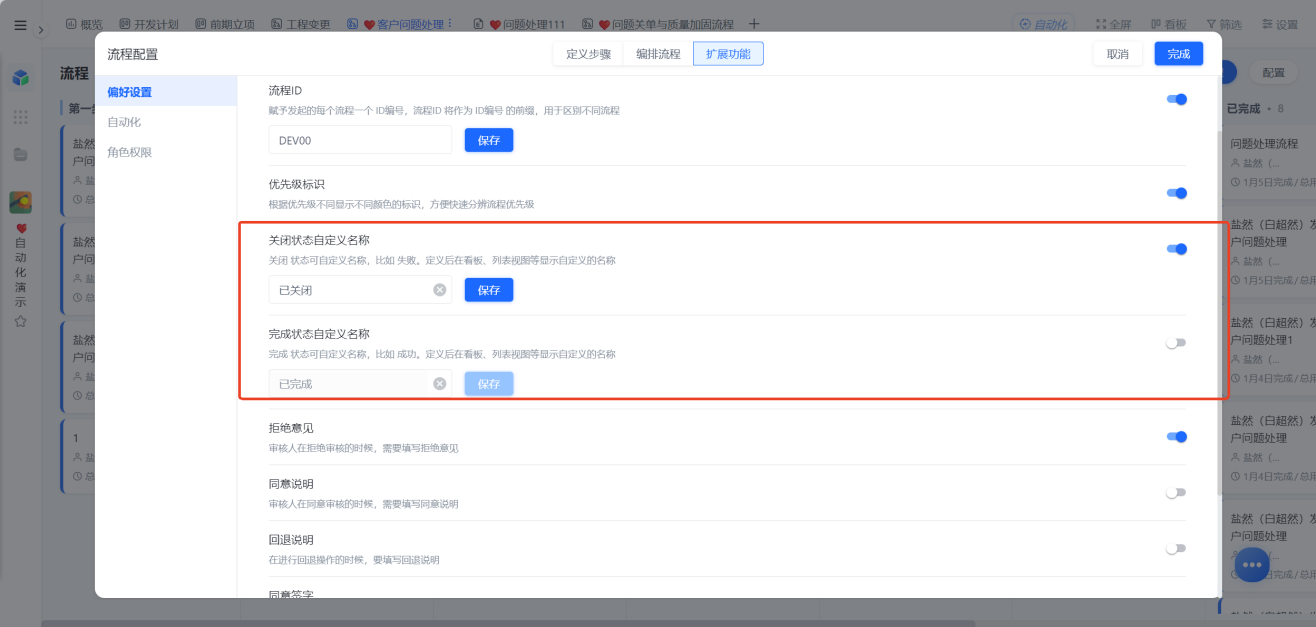Select the 扩展功能 tab
This screenshot has height=627, width=1316.
728,54
